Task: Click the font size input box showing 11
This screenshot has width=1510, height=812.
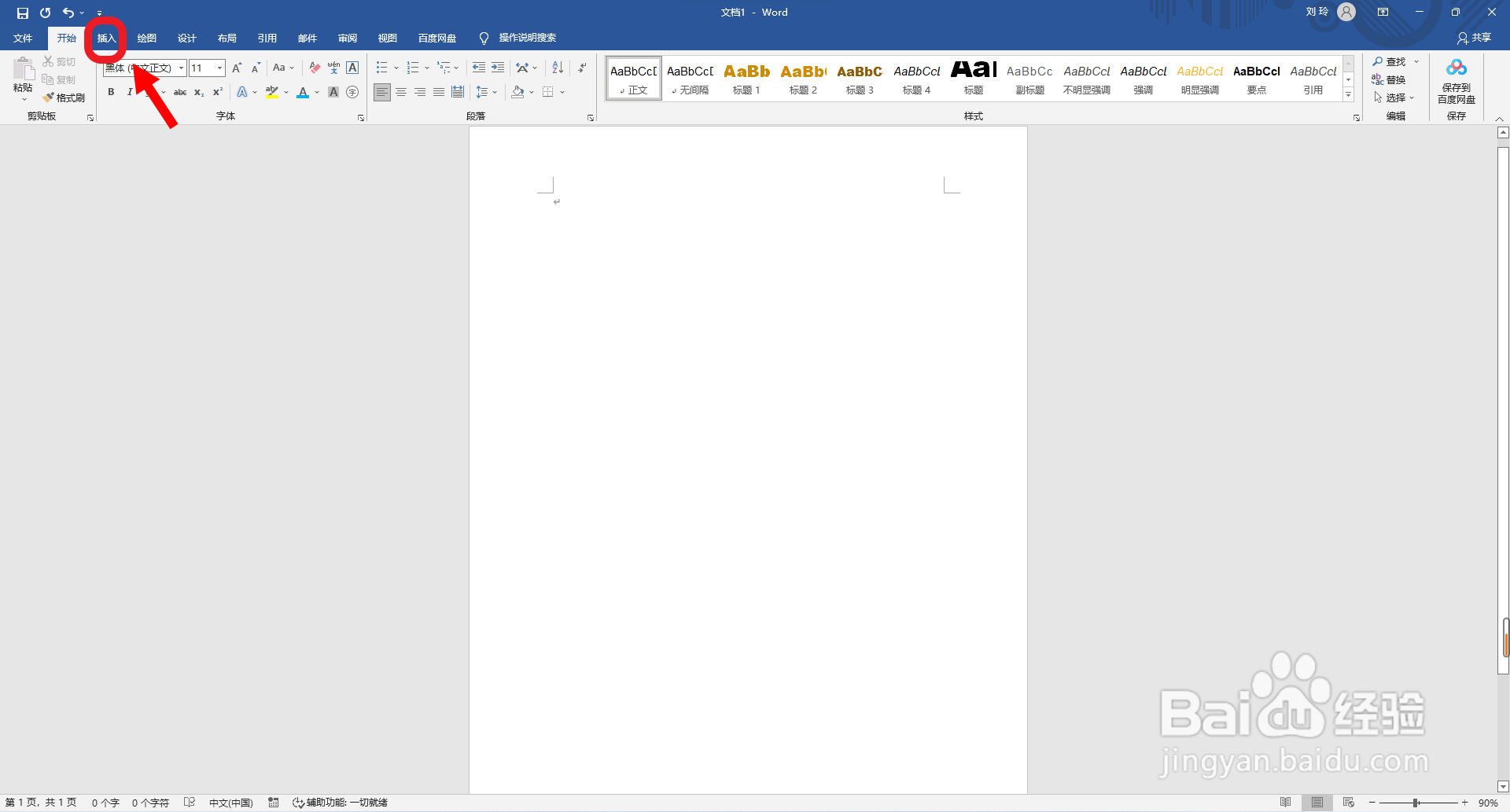Action: point(201,68)
